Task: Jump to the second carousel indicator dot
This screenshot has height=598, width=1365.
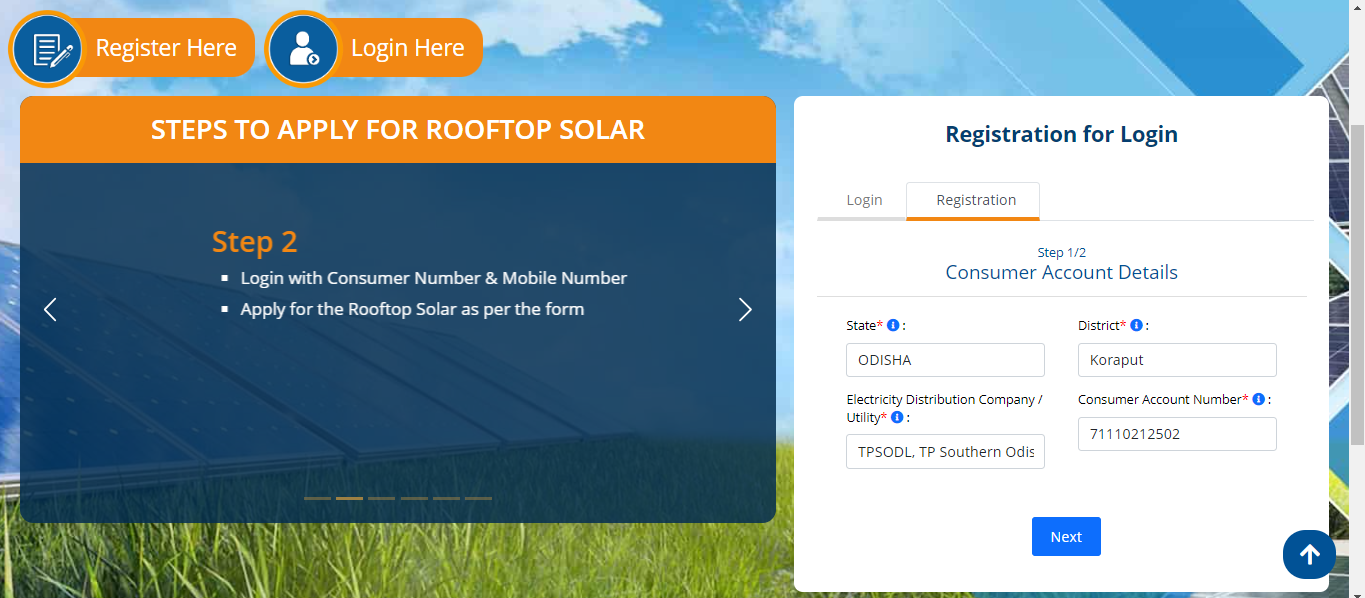Action: (349, 497)
